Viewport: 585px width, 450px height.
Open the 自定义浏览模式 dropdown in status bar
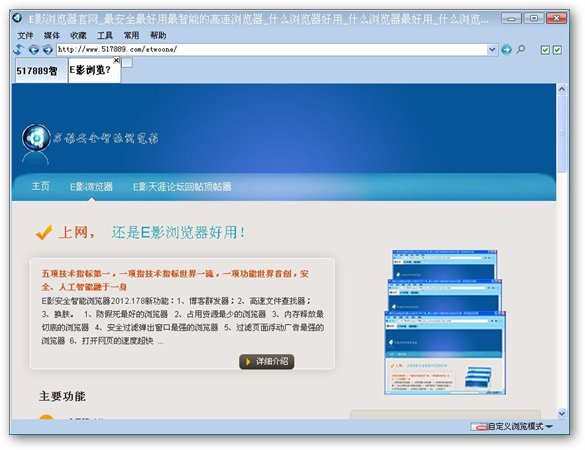(549, 426)
